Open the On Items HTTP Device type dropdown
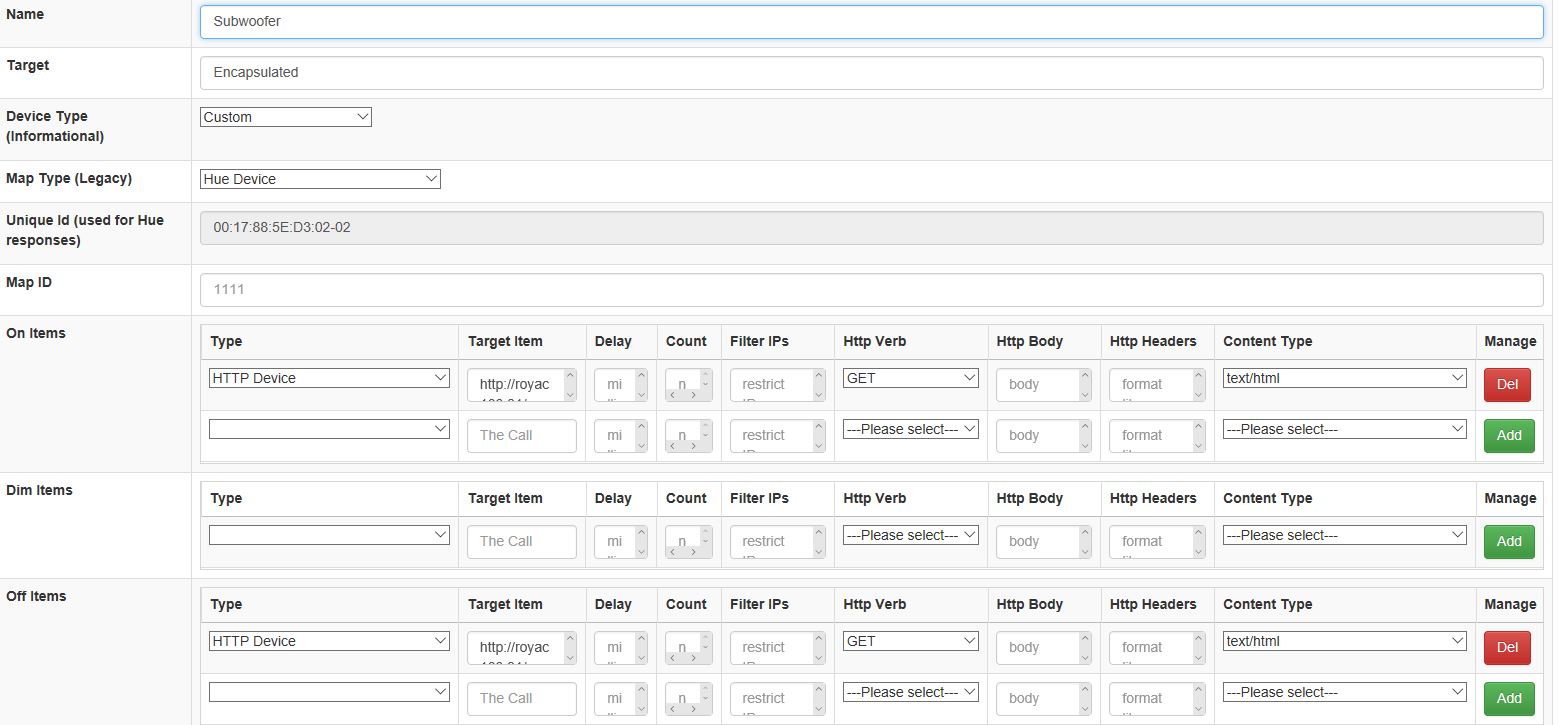Screen dimensions: 1558x725 click(x=329, y=378)
